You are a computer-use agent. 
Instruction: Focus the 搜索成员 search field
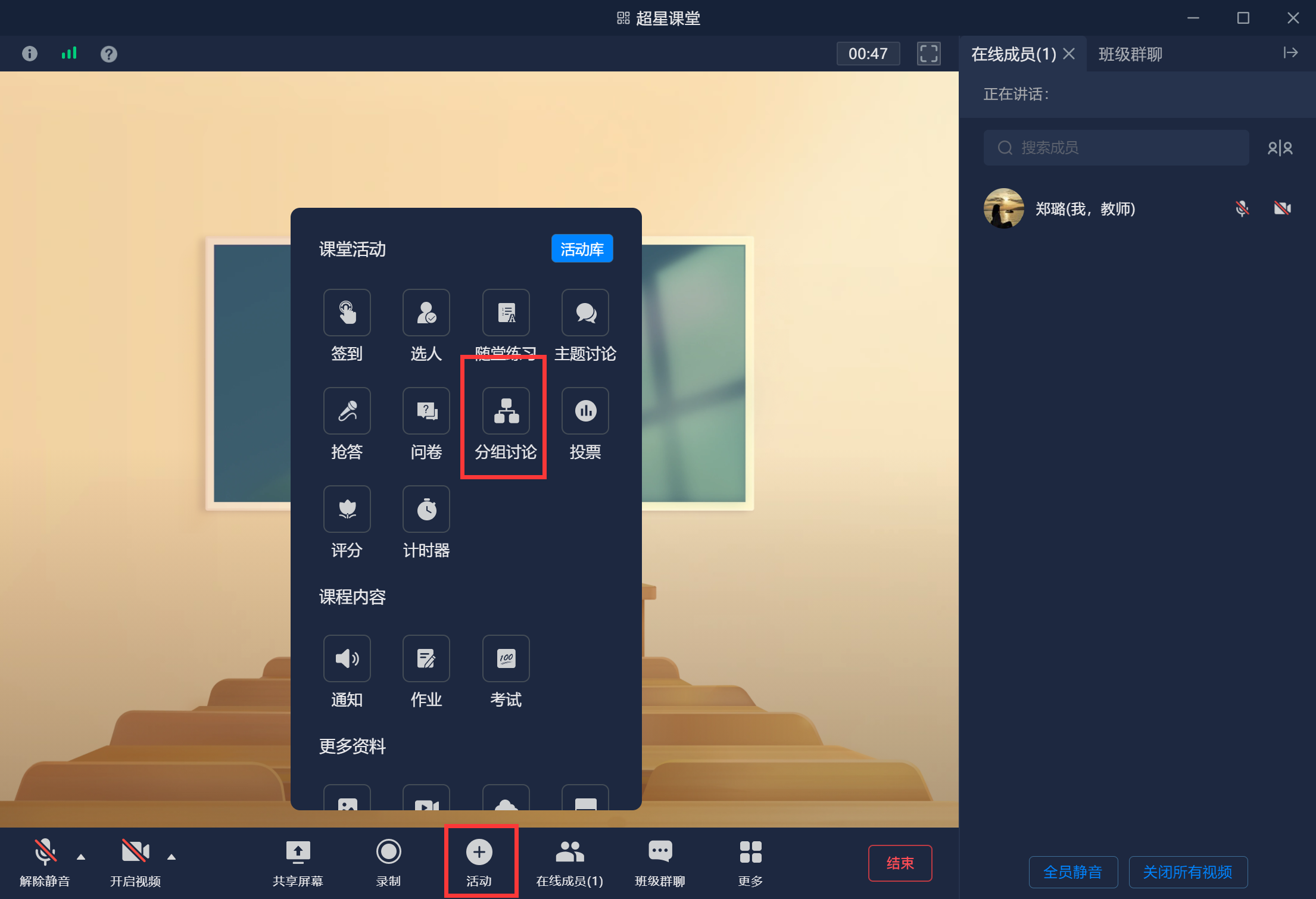click(1116, 148)
